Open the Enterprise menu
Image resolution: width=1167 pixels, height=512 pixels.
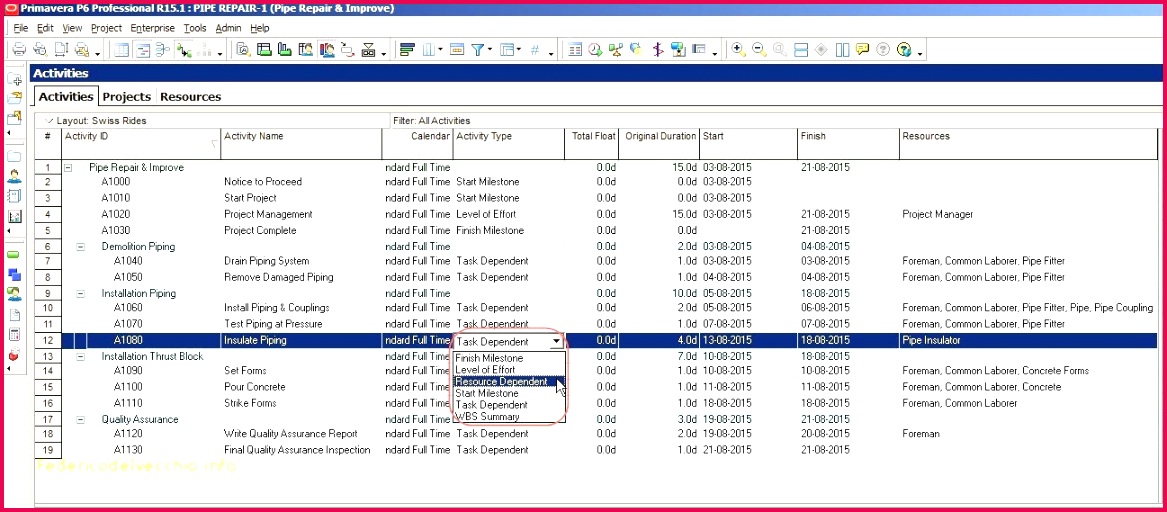[x=152, y=28]
